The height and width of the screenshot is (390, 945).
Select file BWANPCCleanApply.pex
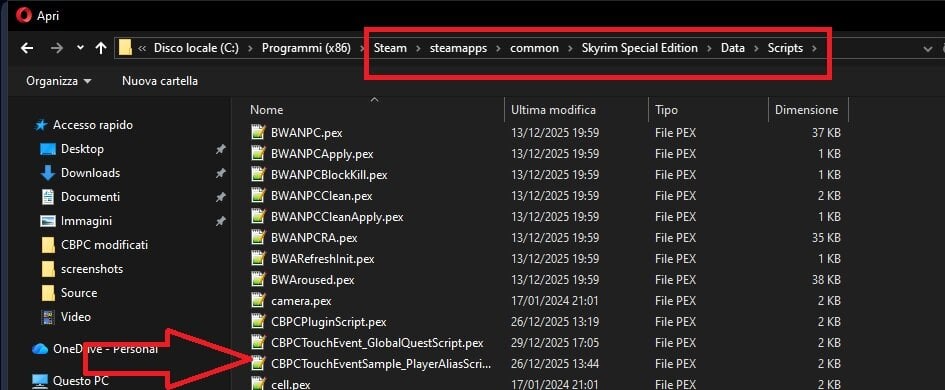point(337,217)
